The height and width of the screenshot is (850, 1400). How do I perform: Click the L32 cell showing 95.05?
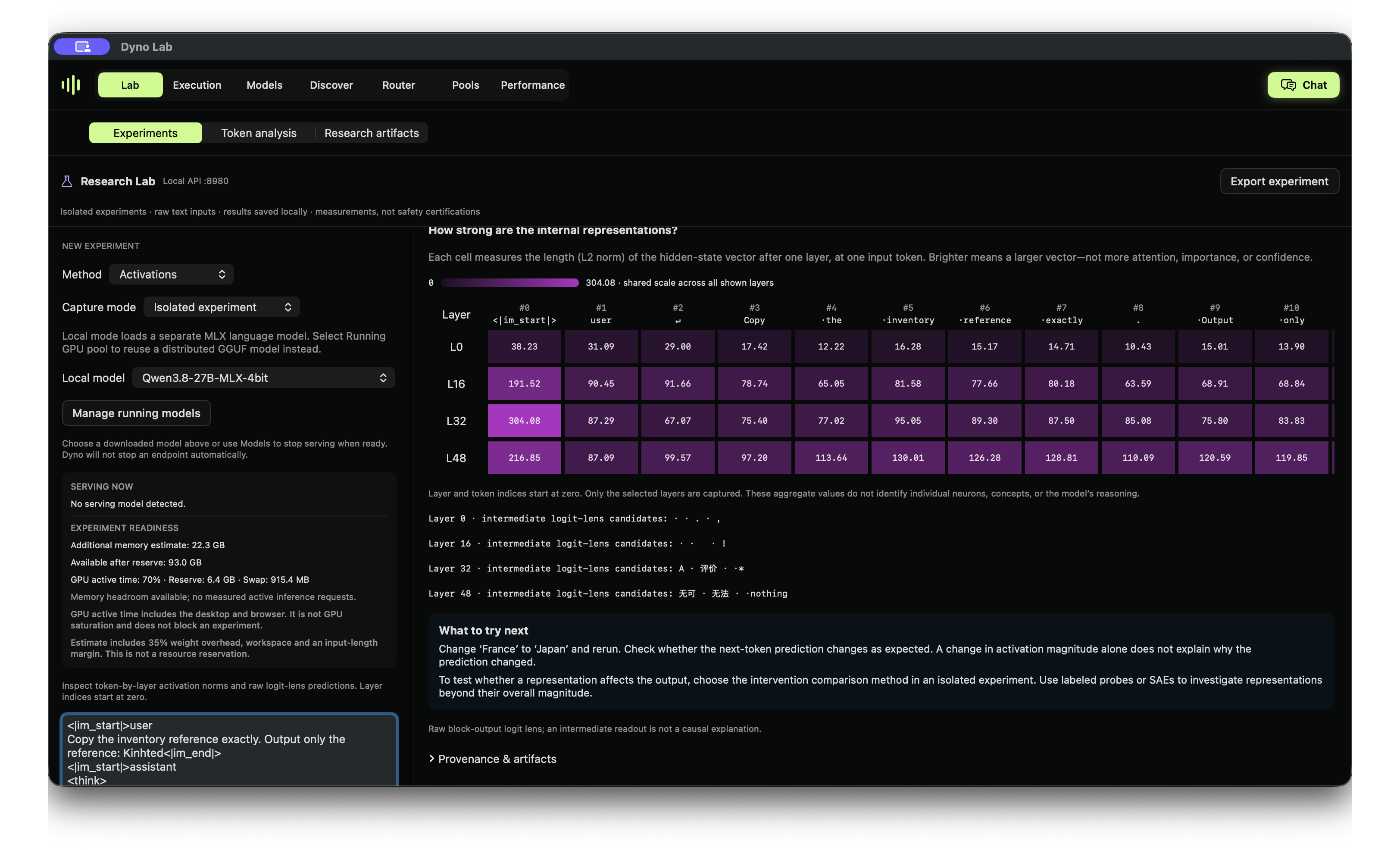pos(908,421)
